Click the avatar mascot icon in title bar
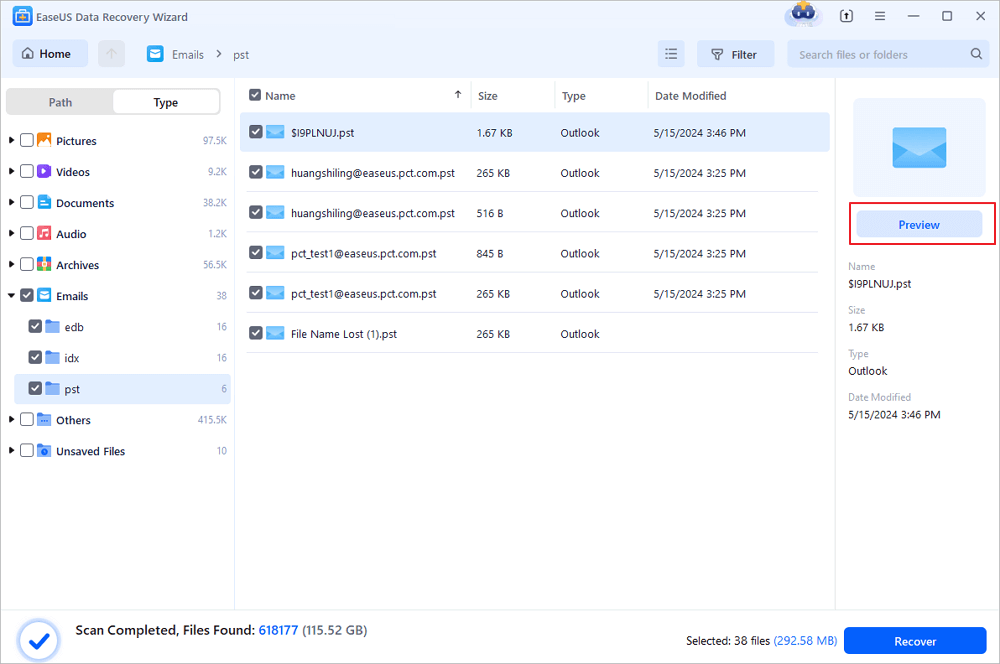The image size is (1000, 664). coord(803,15)
